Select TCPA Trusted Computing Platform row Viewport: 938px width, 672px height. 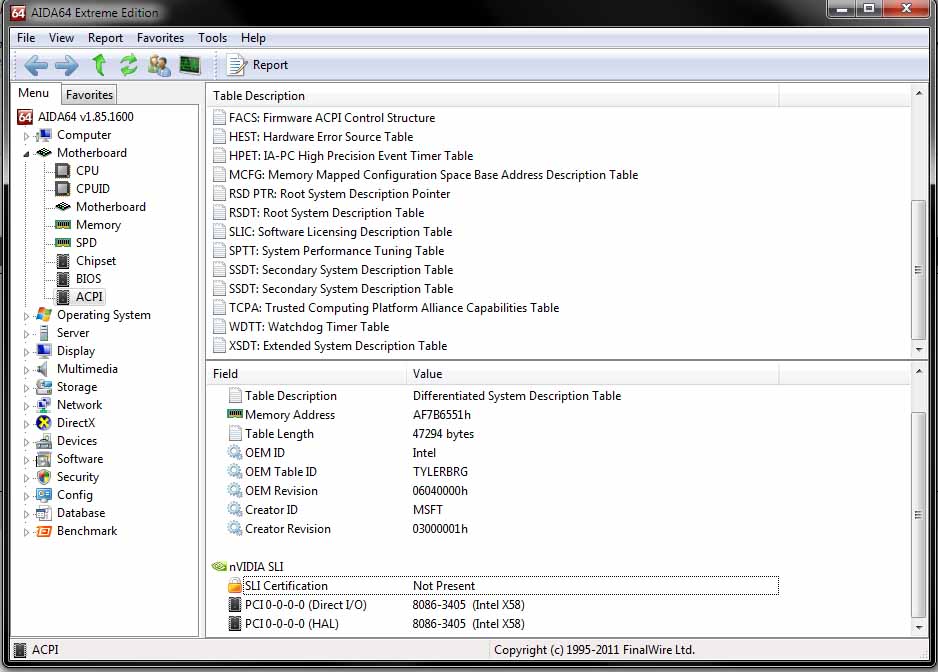click(394, 308)
